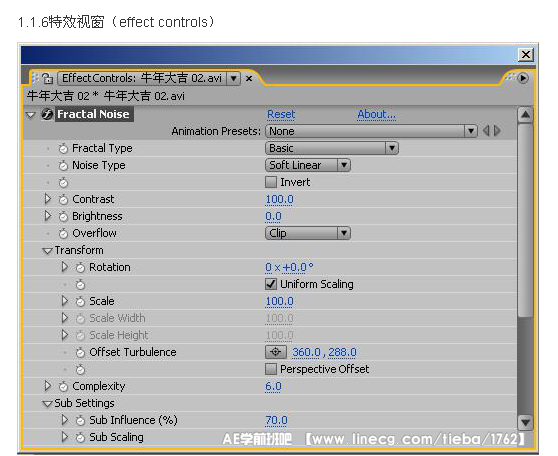Expand the Scale Height property triangle
The image size is (558, 456).
point(64,335)
